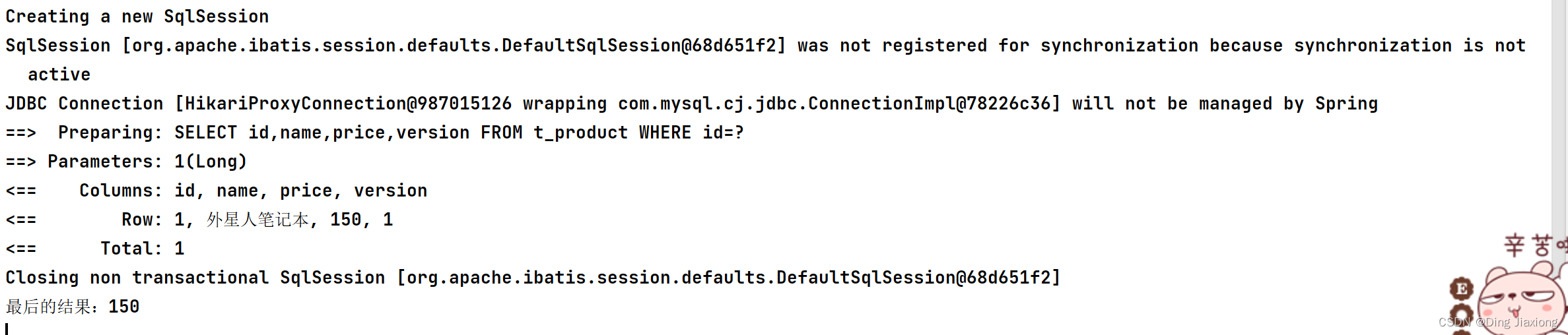Viewport: 1568px width, 335px height.
Task: Click the "Creating a new SqlSession" line
Action: pos(137,16)
